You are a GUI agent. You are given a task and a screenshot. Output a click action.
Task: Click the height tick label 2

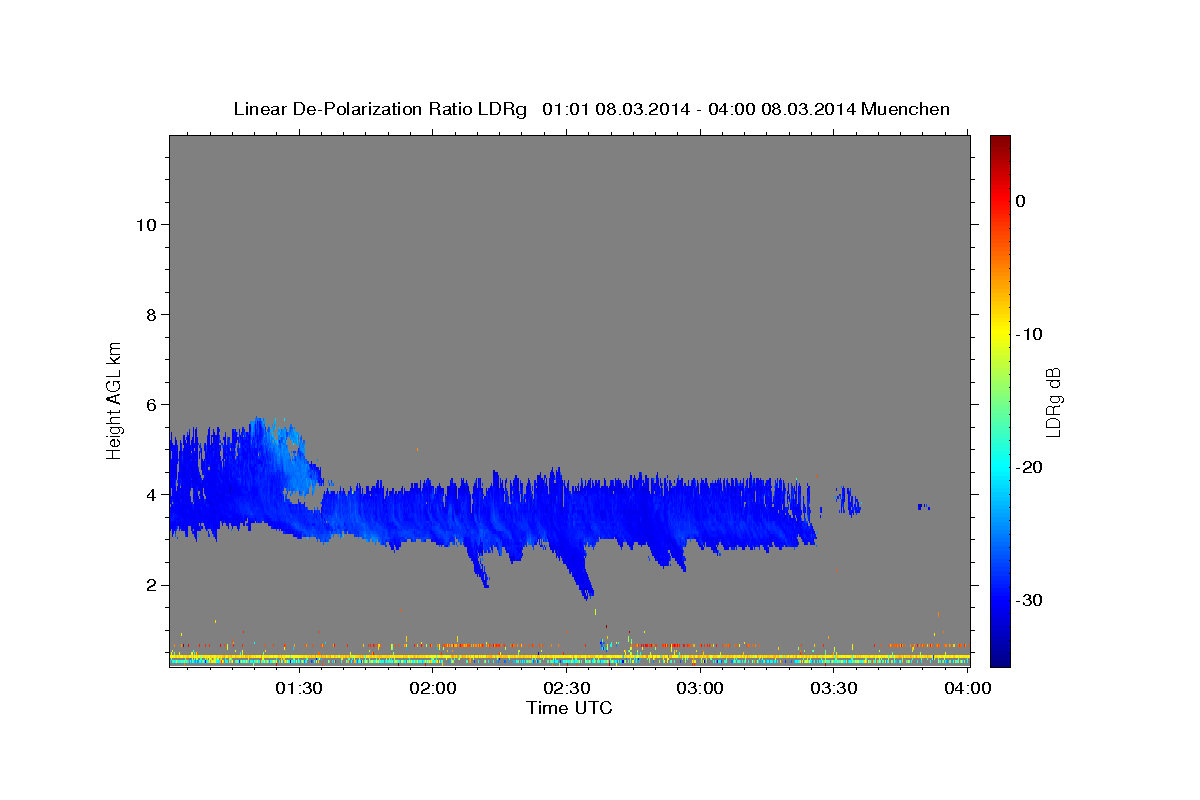149,584
